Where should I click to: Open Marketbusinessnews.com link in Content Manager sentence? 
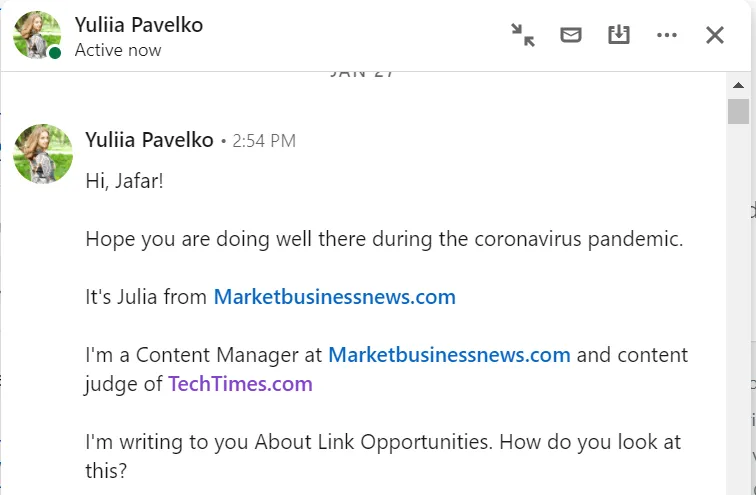(x=449, y=354)
